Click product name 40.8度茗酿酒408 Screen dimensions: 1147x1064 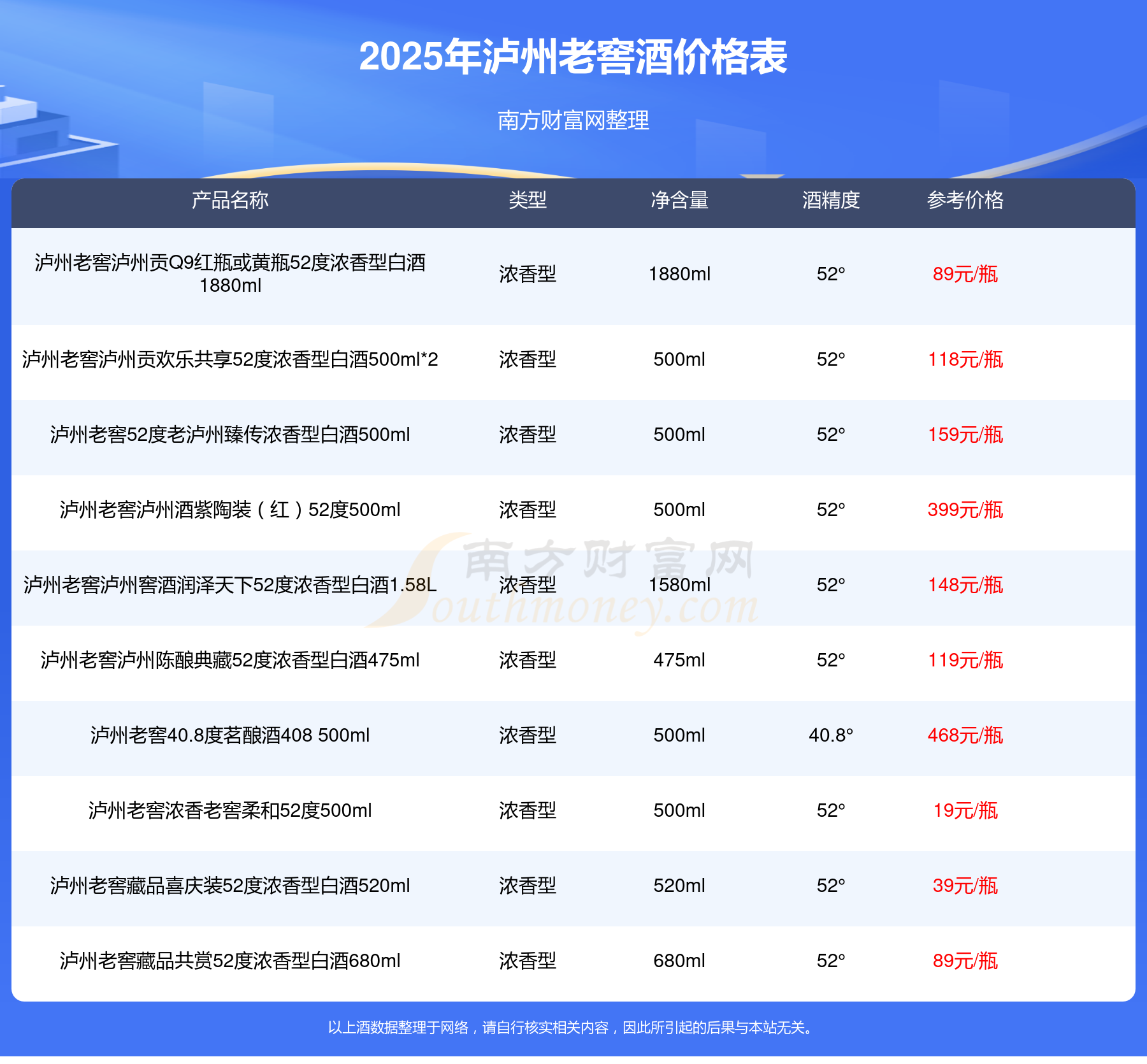pyautogui.click(x=230, y=735)
